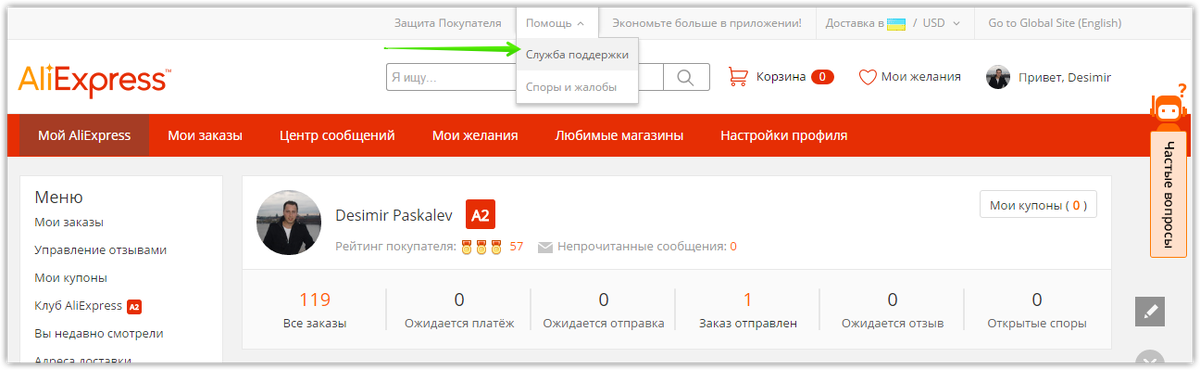Open Вы недавно смотрели in the sidebar
This screenshot has height=370, width=1200.
(x=98, y=334)
